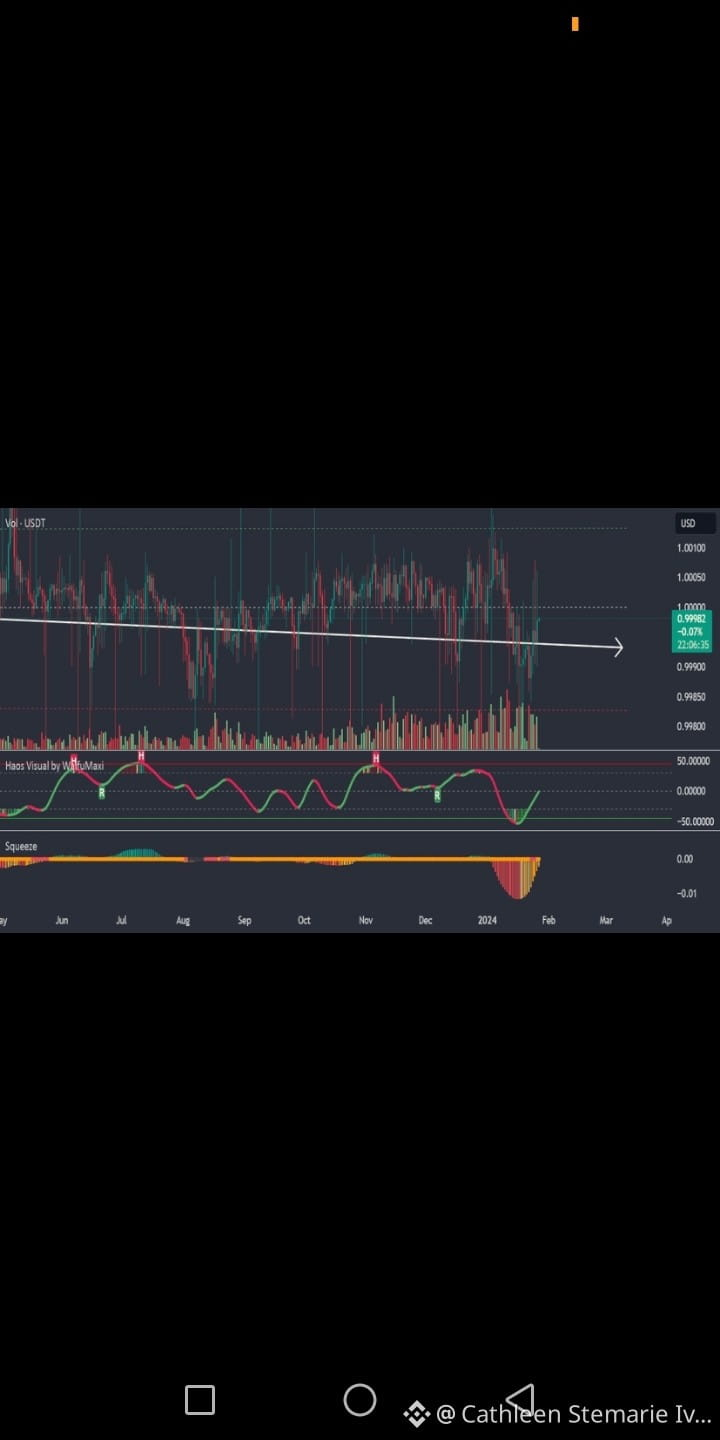The height and width of the screenshot is (1440, 720).
Task: Tap the Android back triangle button
Action: click(x=519, y=1400)
